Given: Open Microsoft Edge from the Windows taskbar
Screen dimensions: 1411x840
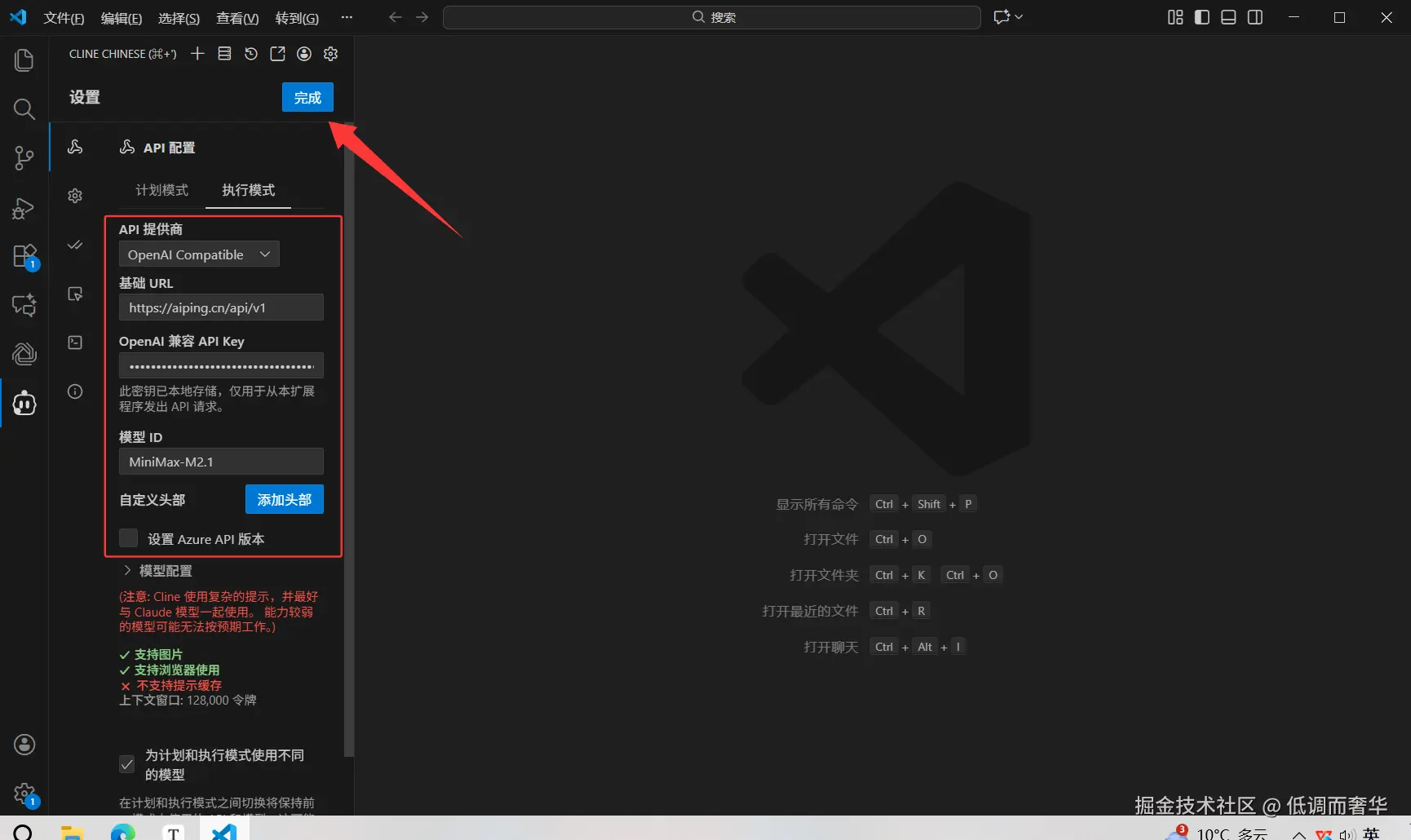Looking at the screenshot, I should 123,831.
